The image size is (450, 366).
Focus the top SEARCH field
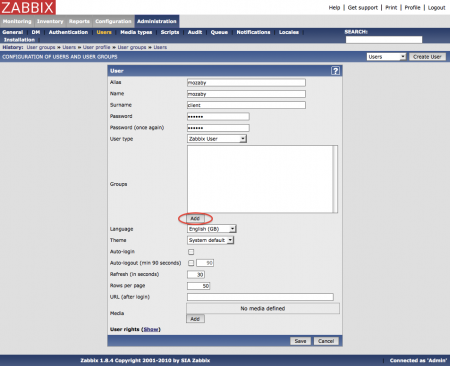(x=384, y=40)
